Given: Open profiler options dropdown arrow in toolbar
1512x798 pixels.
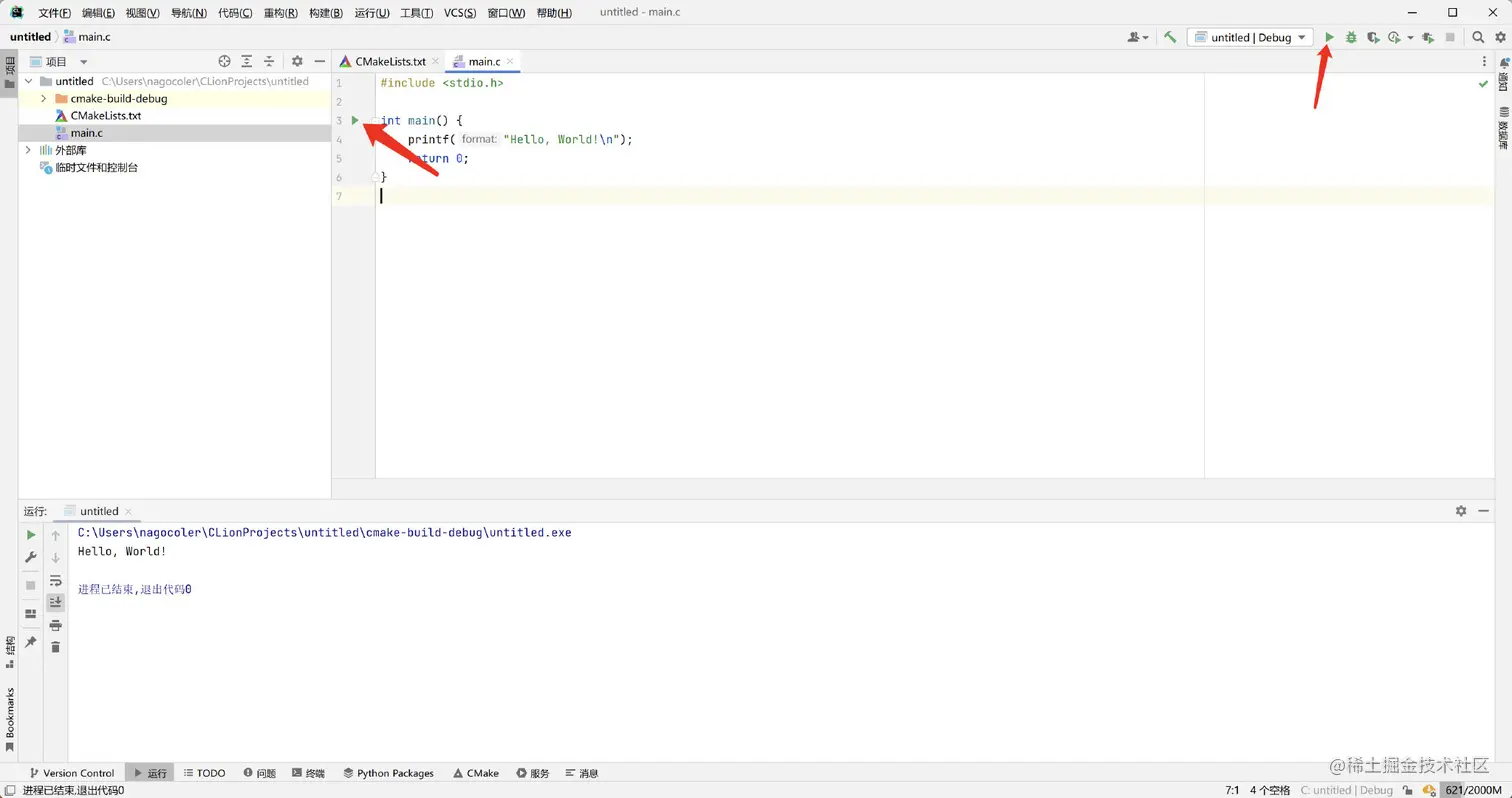Looking at the screenshot, I should pos(1410,37).
